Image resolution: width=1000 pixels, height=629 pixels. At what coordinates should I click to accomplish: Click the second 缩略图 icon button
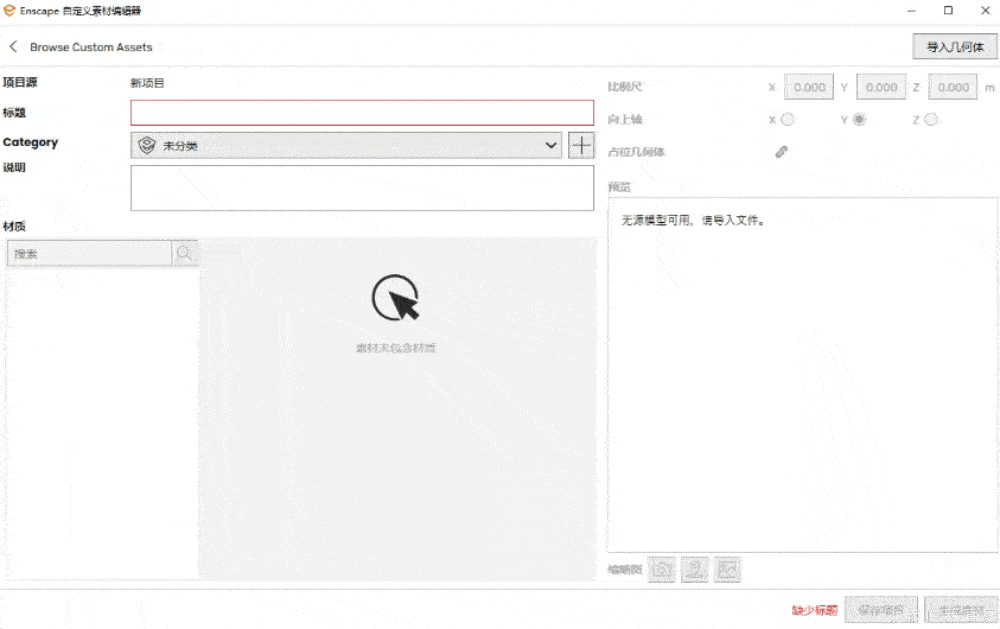coord(695,570)
